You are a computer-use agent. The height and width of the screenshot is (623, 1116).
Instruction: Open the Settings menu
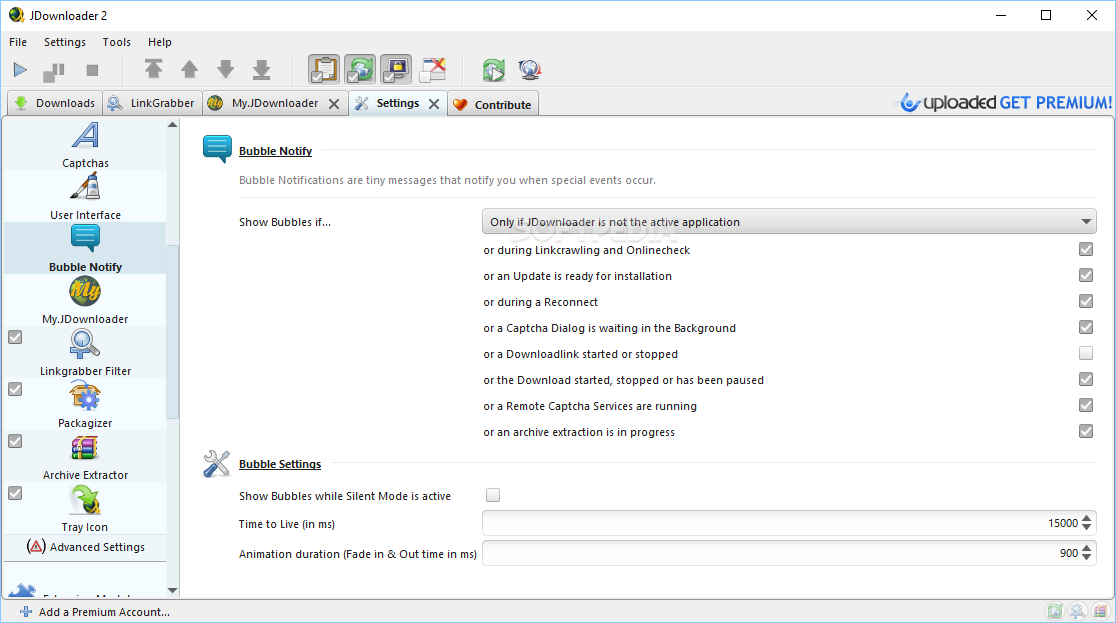coord(65,42)
